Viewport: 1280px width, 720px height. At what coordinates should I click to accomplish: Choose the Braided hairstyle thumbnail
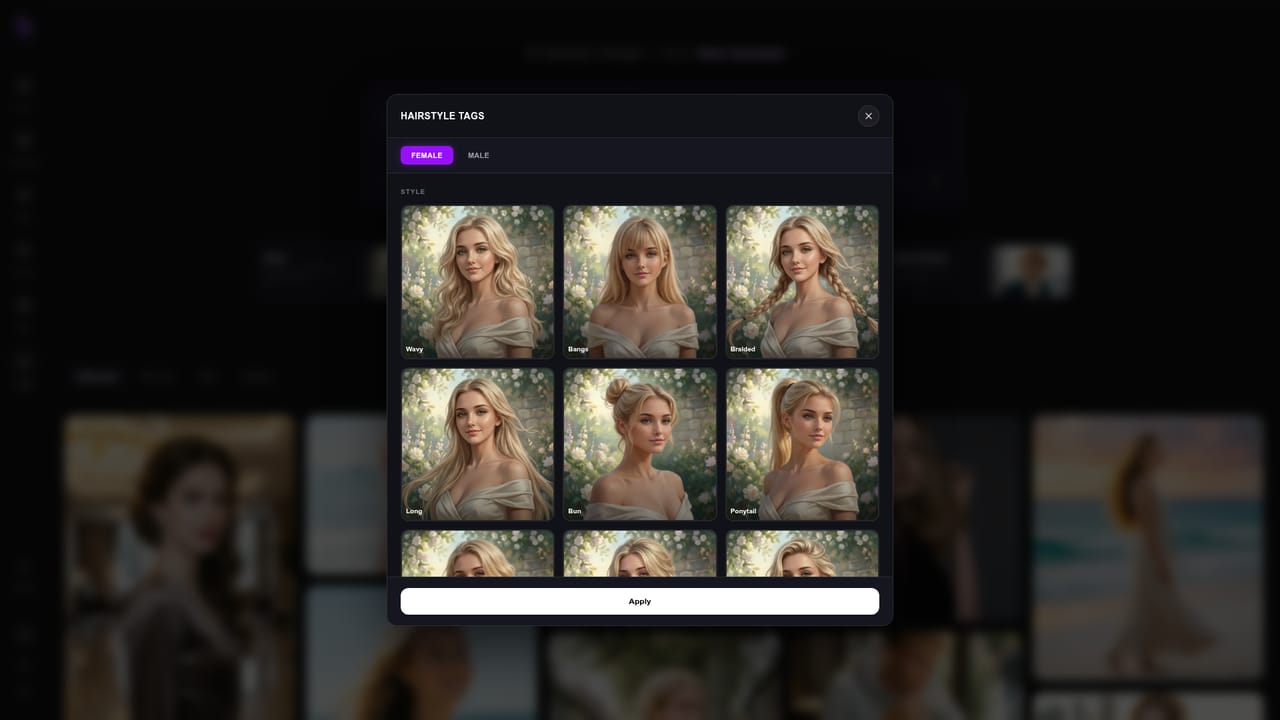pyautogui.click(x=802, y=282)
